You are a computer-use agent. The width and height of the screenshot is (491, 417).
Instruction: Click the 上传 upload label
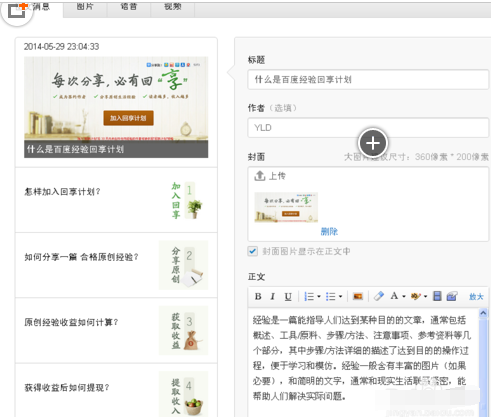click(277, 176)
